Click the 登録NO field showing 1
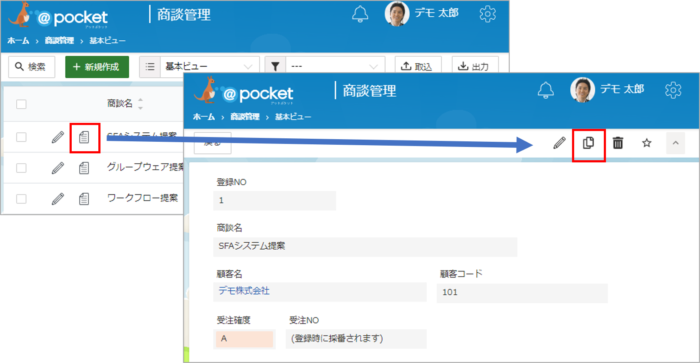This screenshot has width=700, height=363. click(275, 200)
